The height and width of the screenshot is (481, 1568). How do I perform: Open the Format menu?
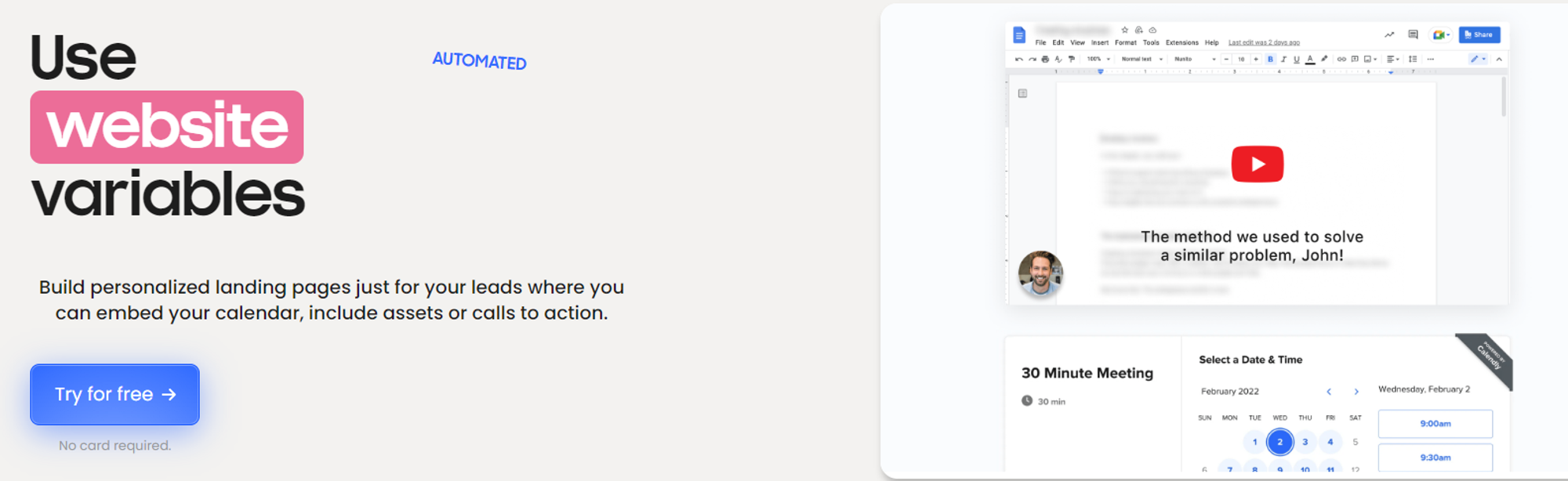coord(1125,42)
